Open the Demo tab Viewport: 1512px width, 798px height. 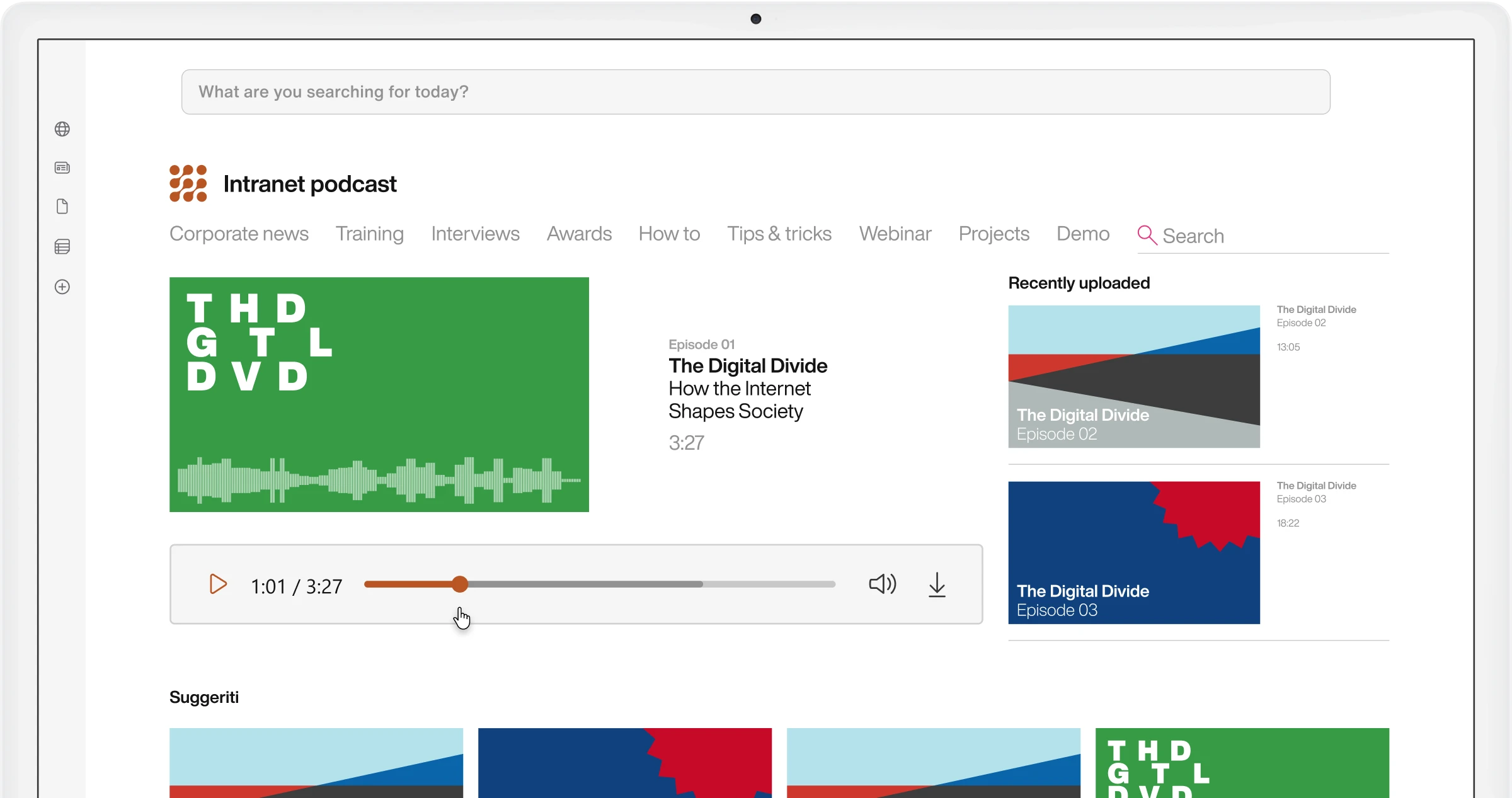point(1083,234)
